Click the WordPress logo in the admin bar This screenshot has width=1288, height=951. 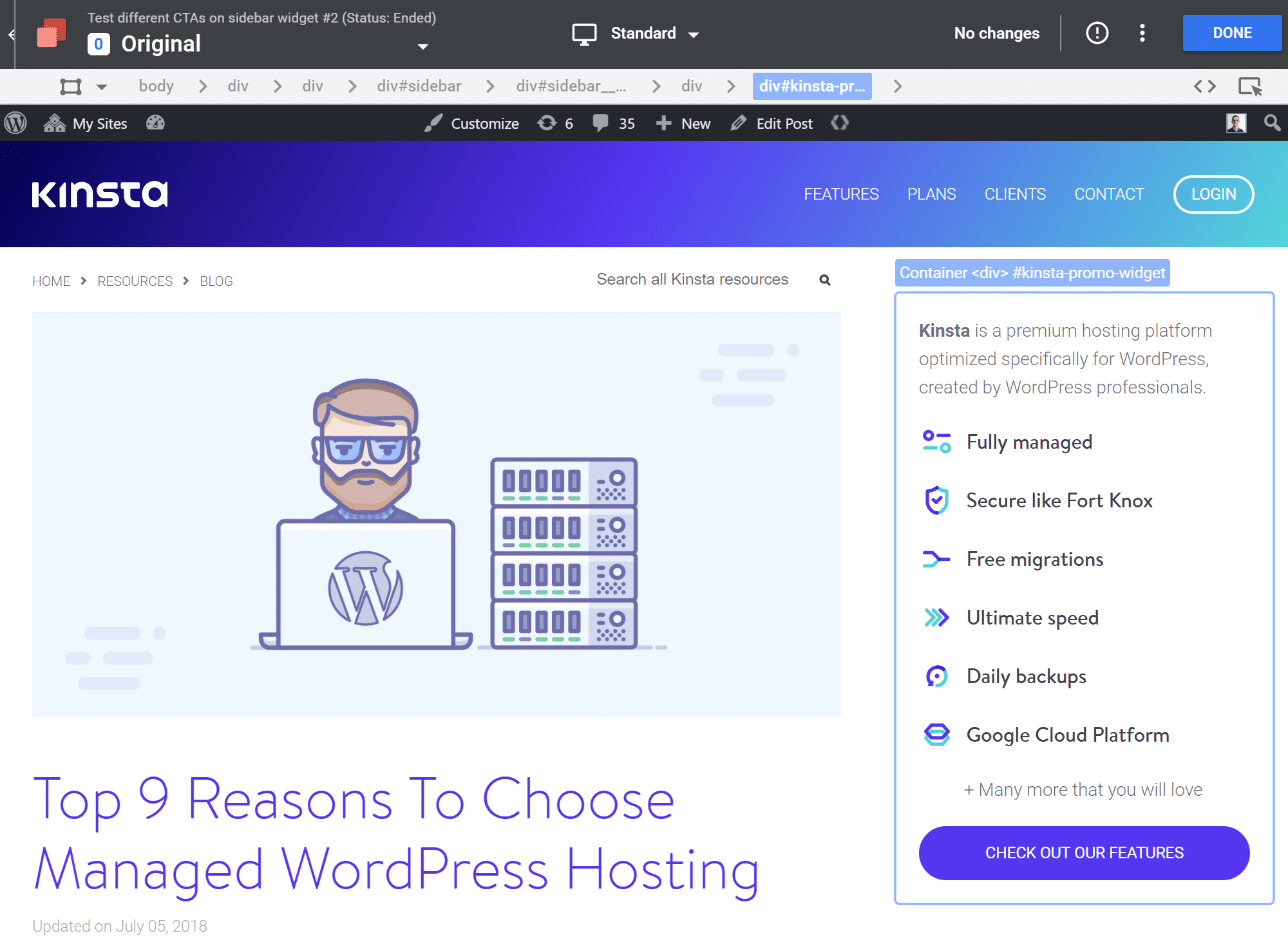[x=16, y=123]
